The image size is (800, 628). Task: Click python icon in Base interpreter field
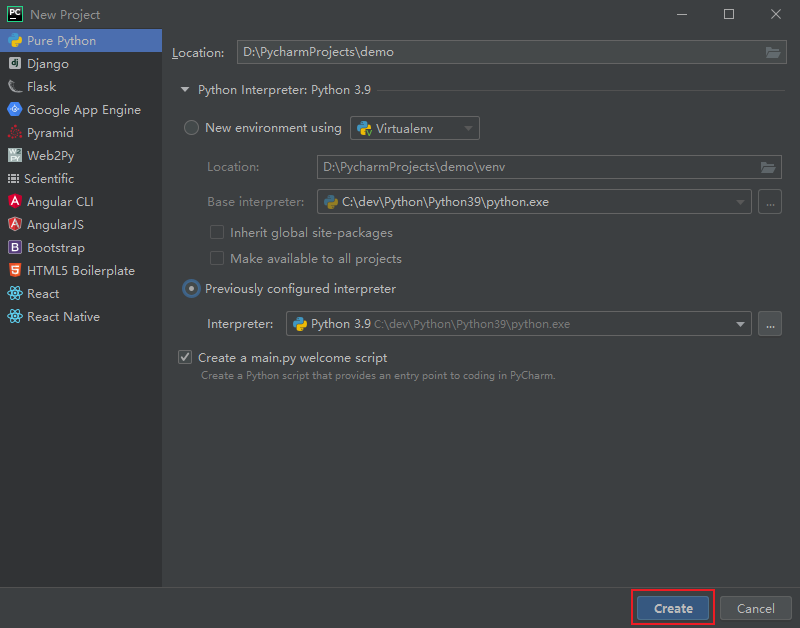point(331,202)
